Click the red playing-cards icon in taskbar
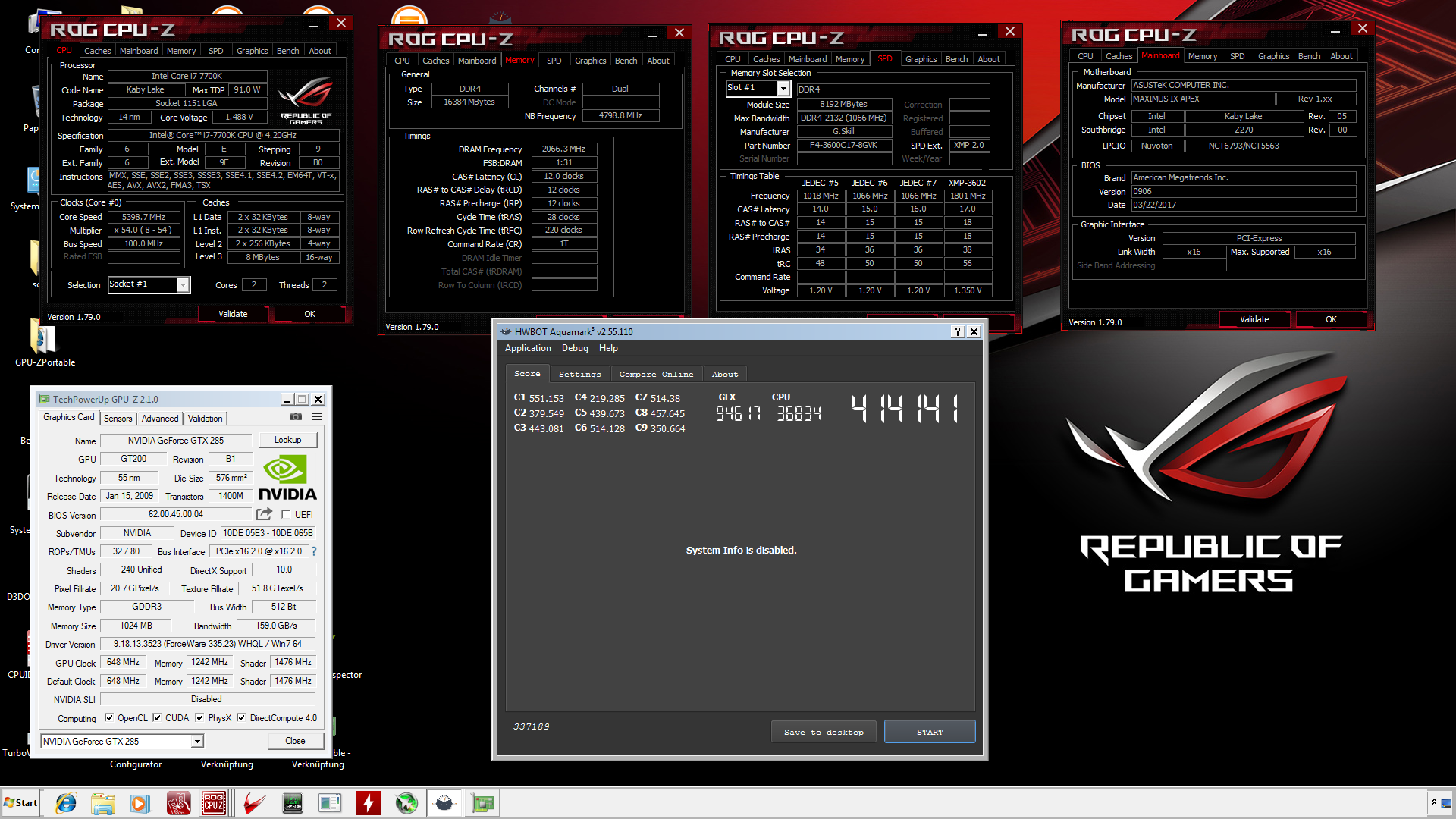This screenshot has width=1456, height=819. tap(178, 803)
